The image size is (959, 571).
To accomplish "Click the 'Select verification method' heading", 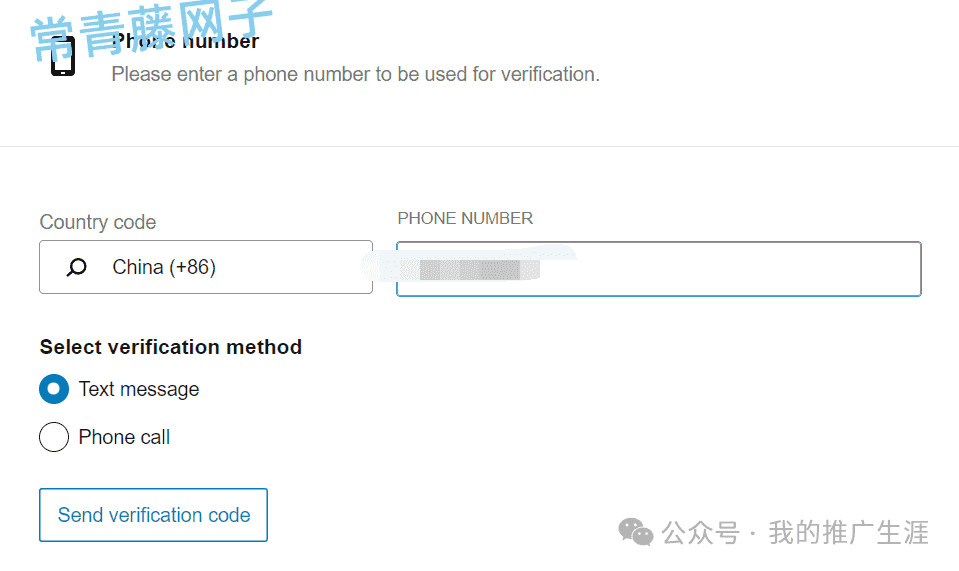I will click(x=171, y=347).
